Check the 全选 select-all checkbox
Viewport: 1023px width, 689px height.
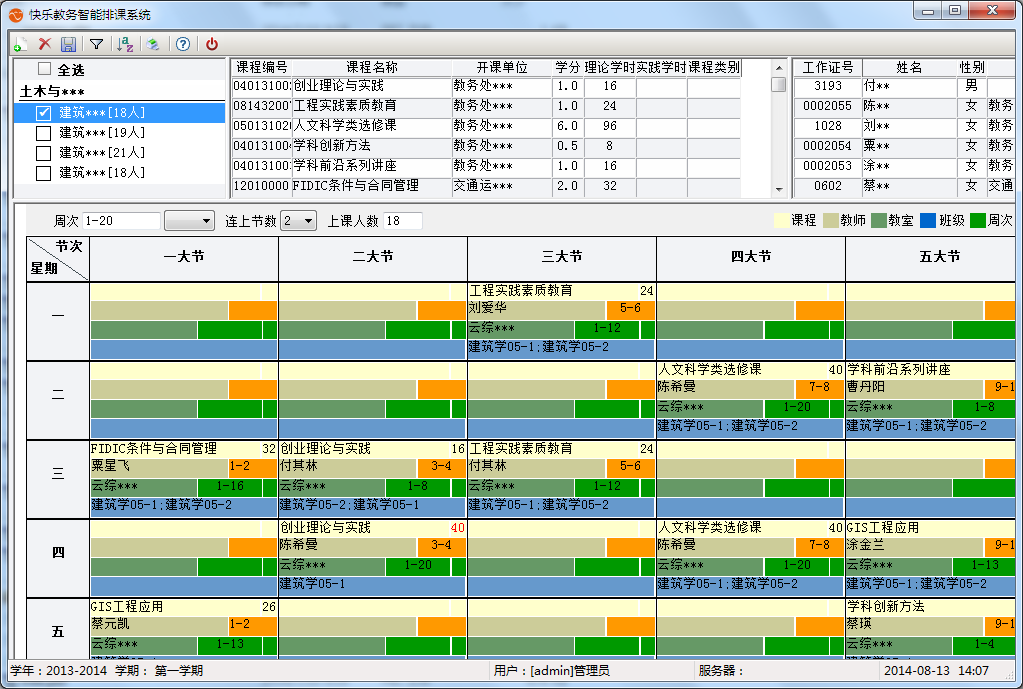click(44, 70)
